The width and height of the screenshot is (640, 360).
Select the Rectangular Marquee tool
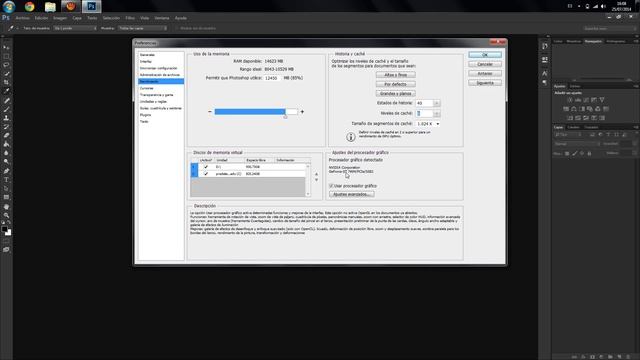click(6, 56)
